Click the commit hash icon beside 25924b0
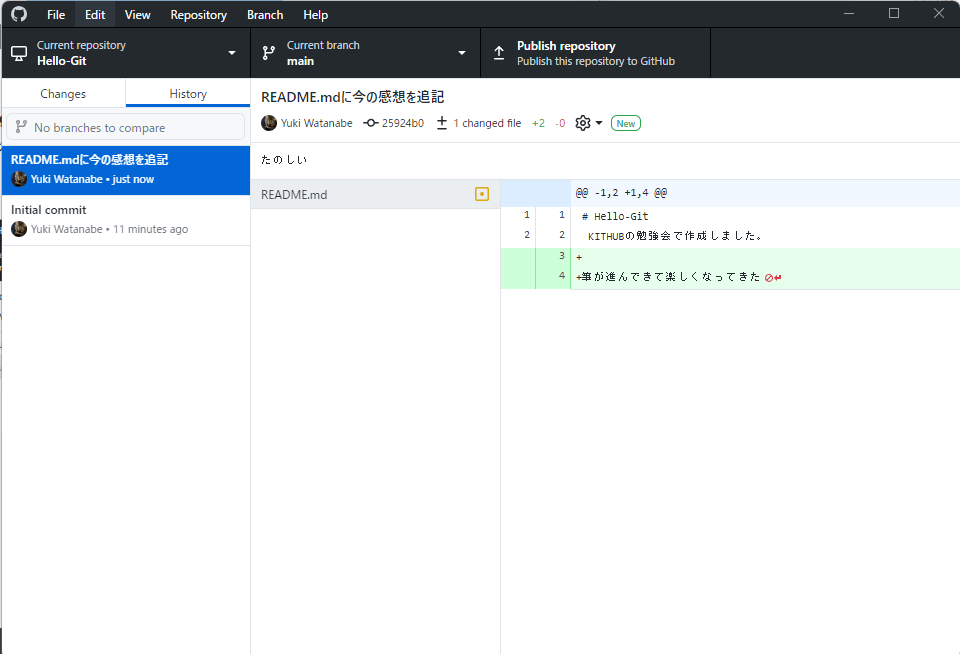Viewport: 960px width, 654px height. point(369,122)
